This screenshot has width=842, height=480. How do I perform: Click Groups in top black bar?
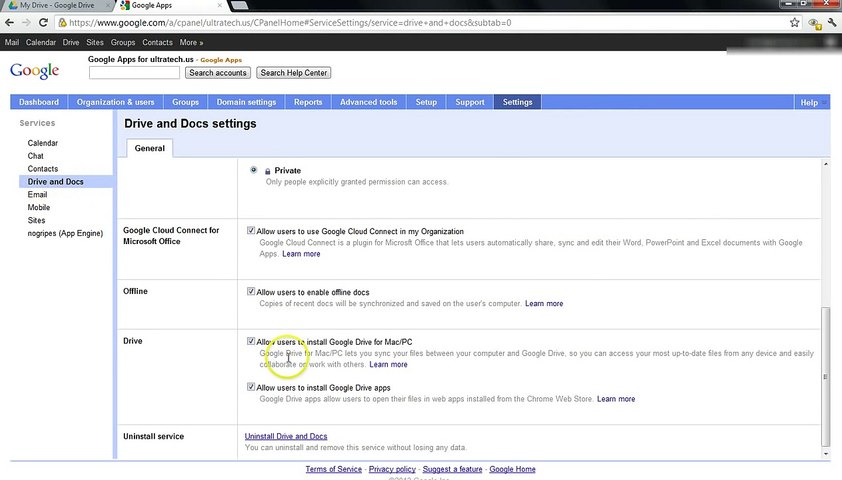coord(123,42)
